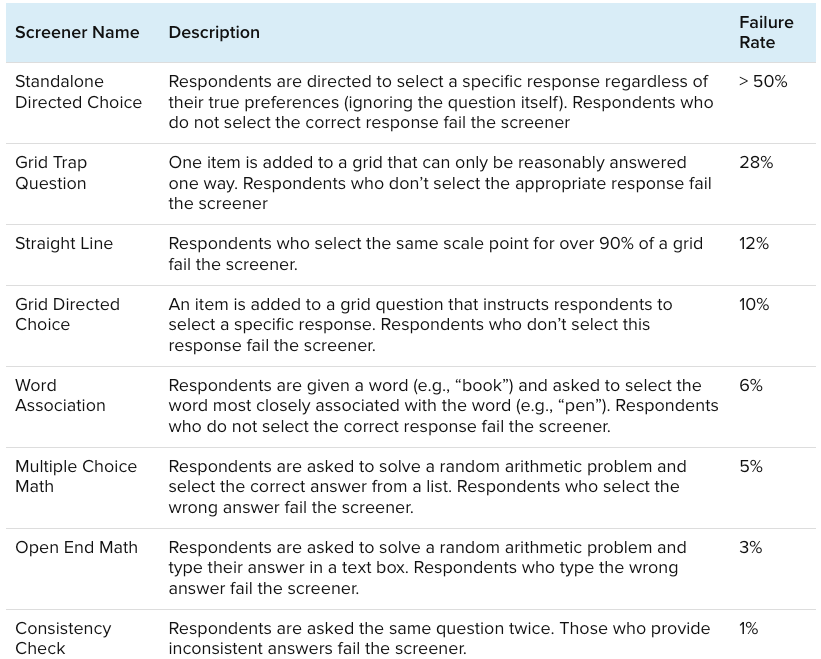Click the 1% failure rate value

tap(749, 629)
